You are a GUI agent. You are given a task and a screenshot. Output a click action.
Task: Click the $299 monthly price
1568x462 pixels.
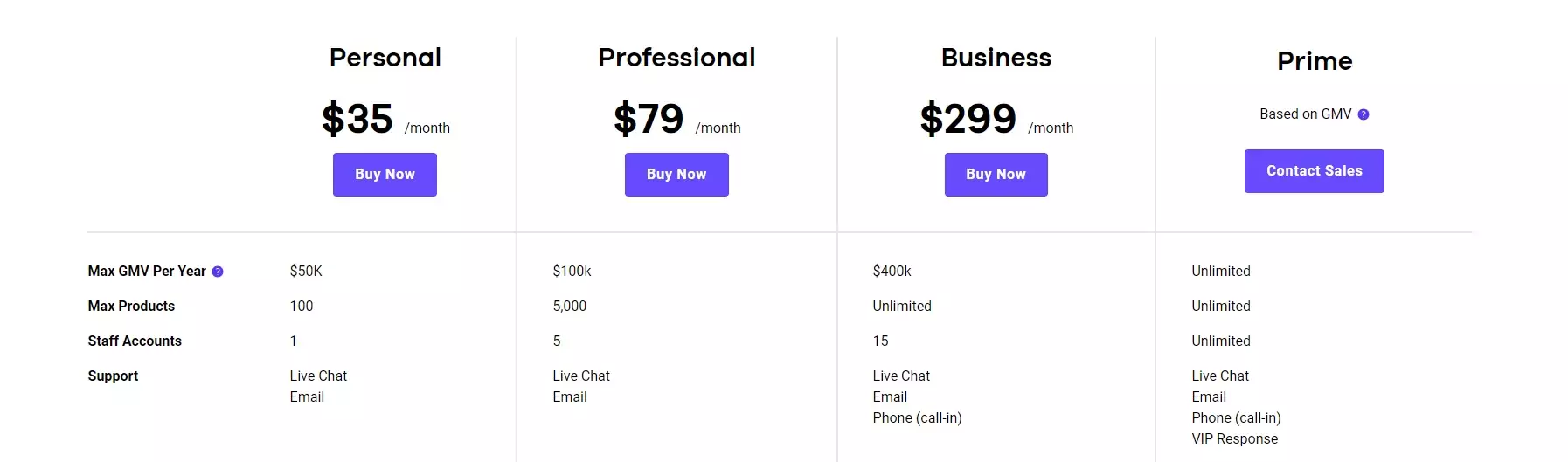968,119
